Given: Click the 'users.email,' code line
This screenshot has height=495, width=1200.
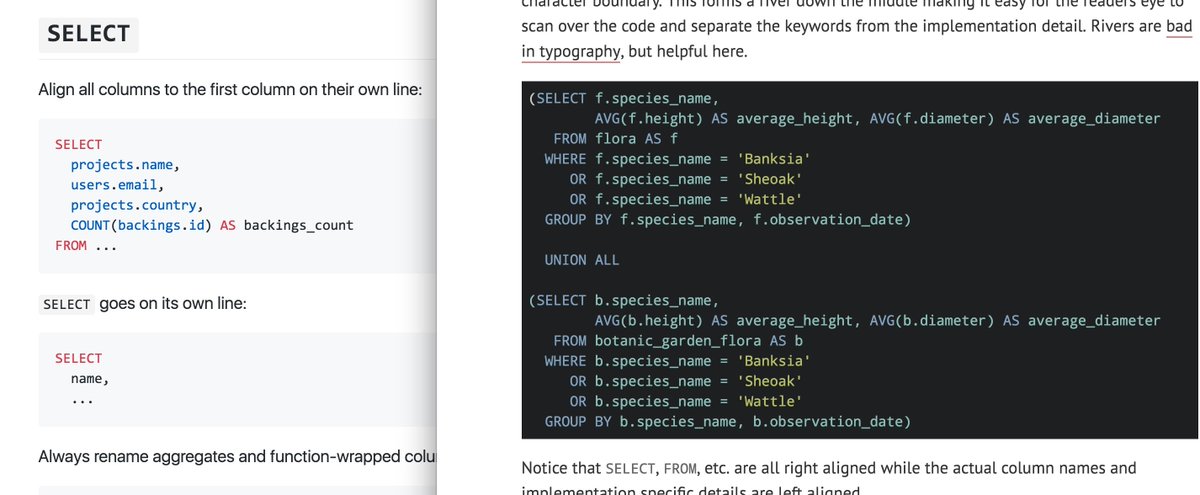Looking at the screenshot, I should tap(117, 185).
